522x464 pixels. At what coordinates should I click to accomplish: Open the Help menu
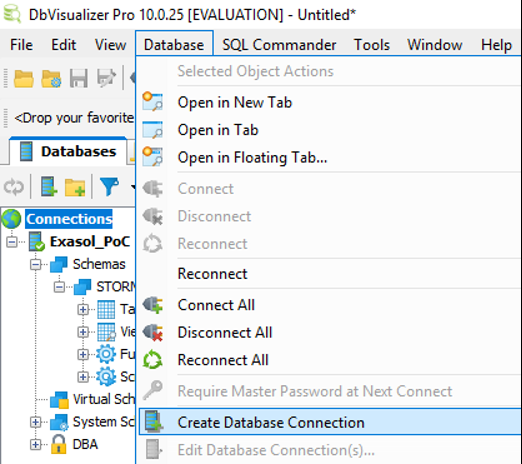(496, 45)
